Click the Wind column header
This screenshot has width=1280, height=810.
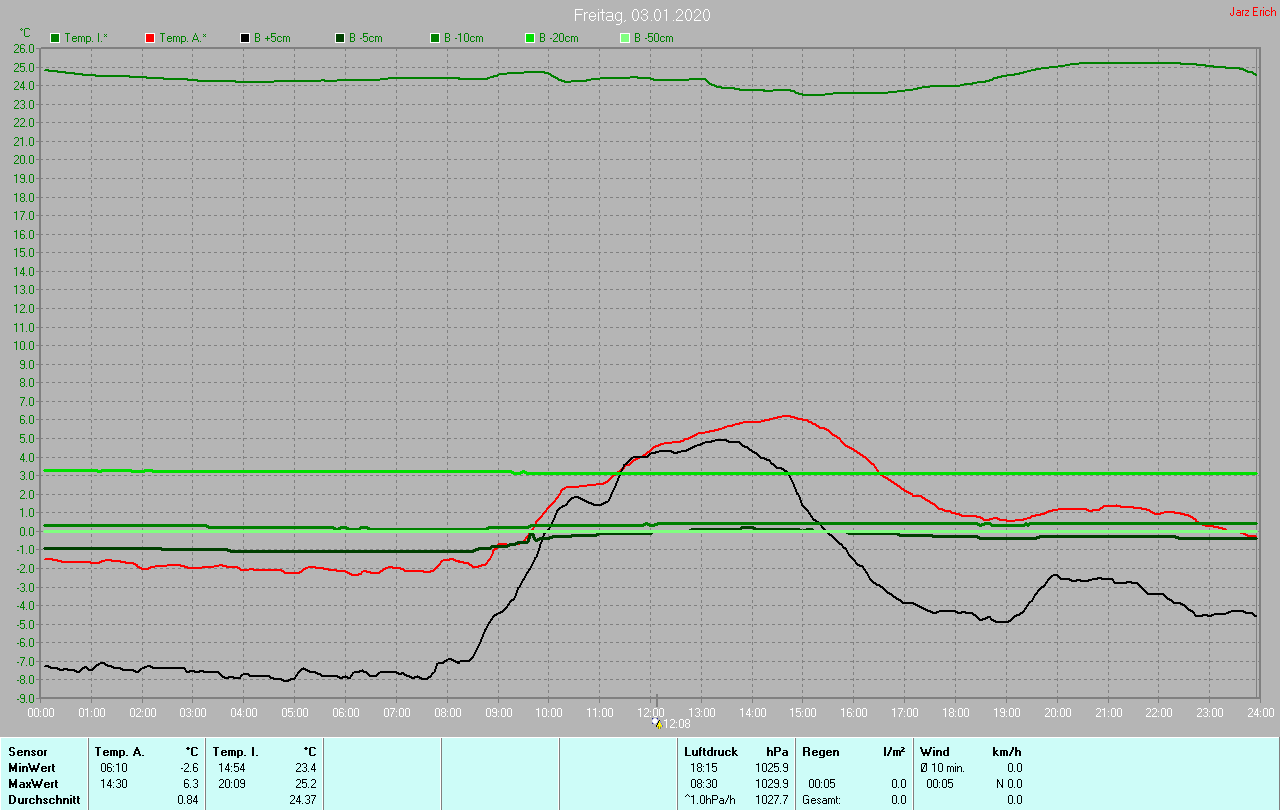point(935,752)
